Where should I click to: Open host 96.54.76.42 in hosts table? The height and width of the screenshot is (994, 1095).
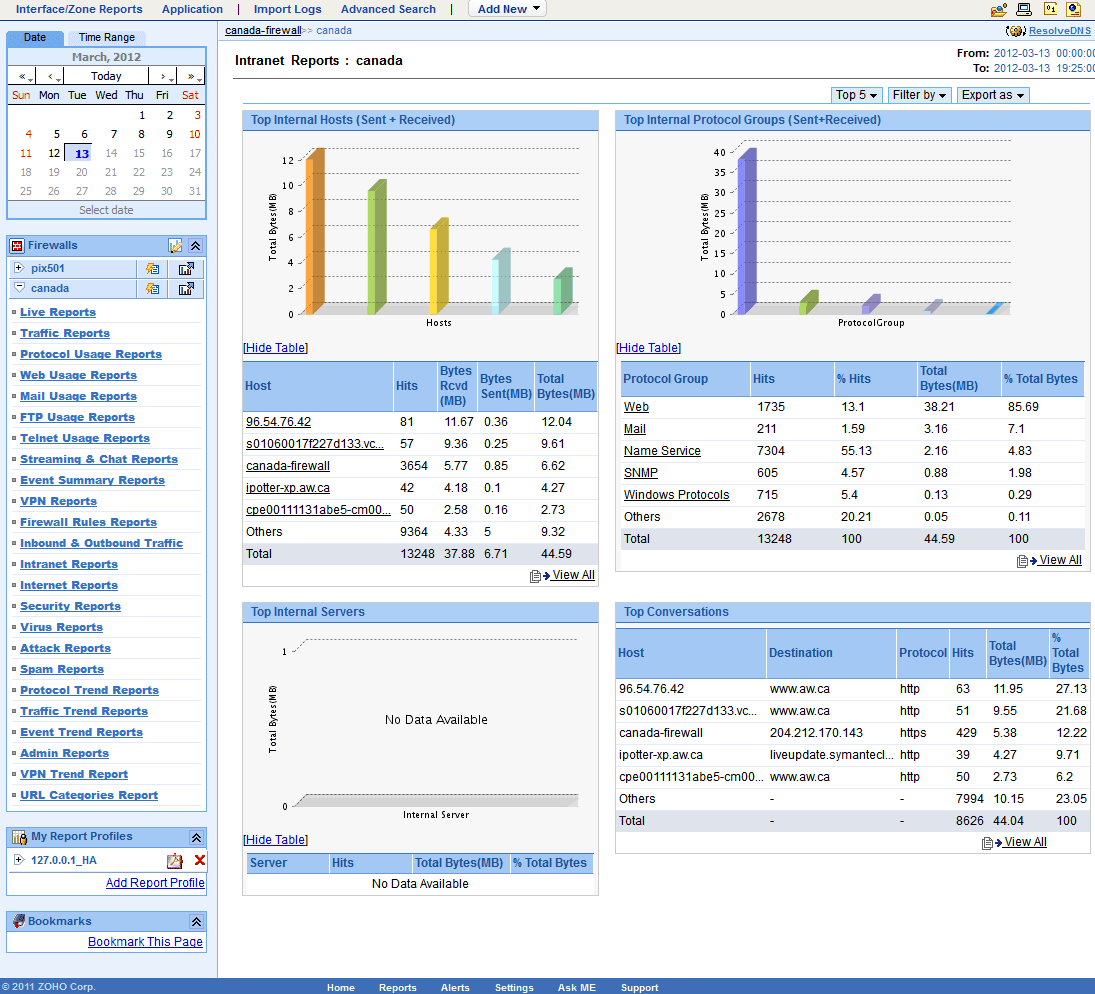click(278, 422)
